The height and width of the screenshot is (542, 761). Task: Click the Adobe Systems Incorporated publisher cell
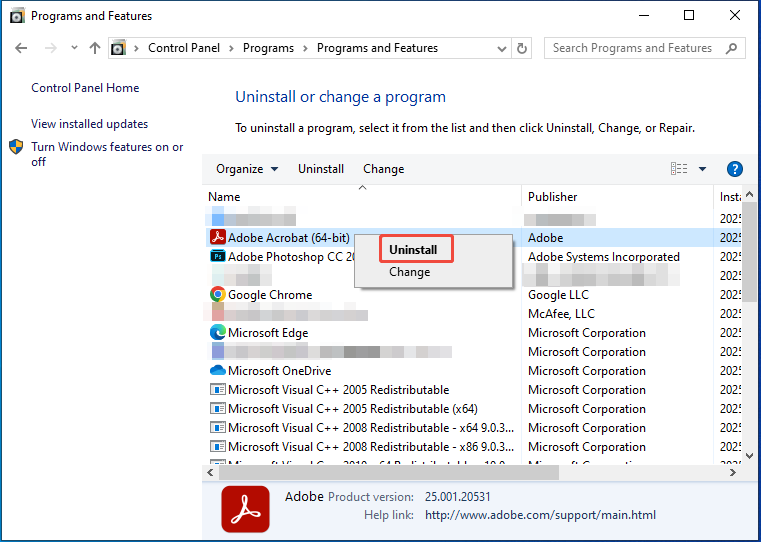pyautogui.click(x=604, y=256)
